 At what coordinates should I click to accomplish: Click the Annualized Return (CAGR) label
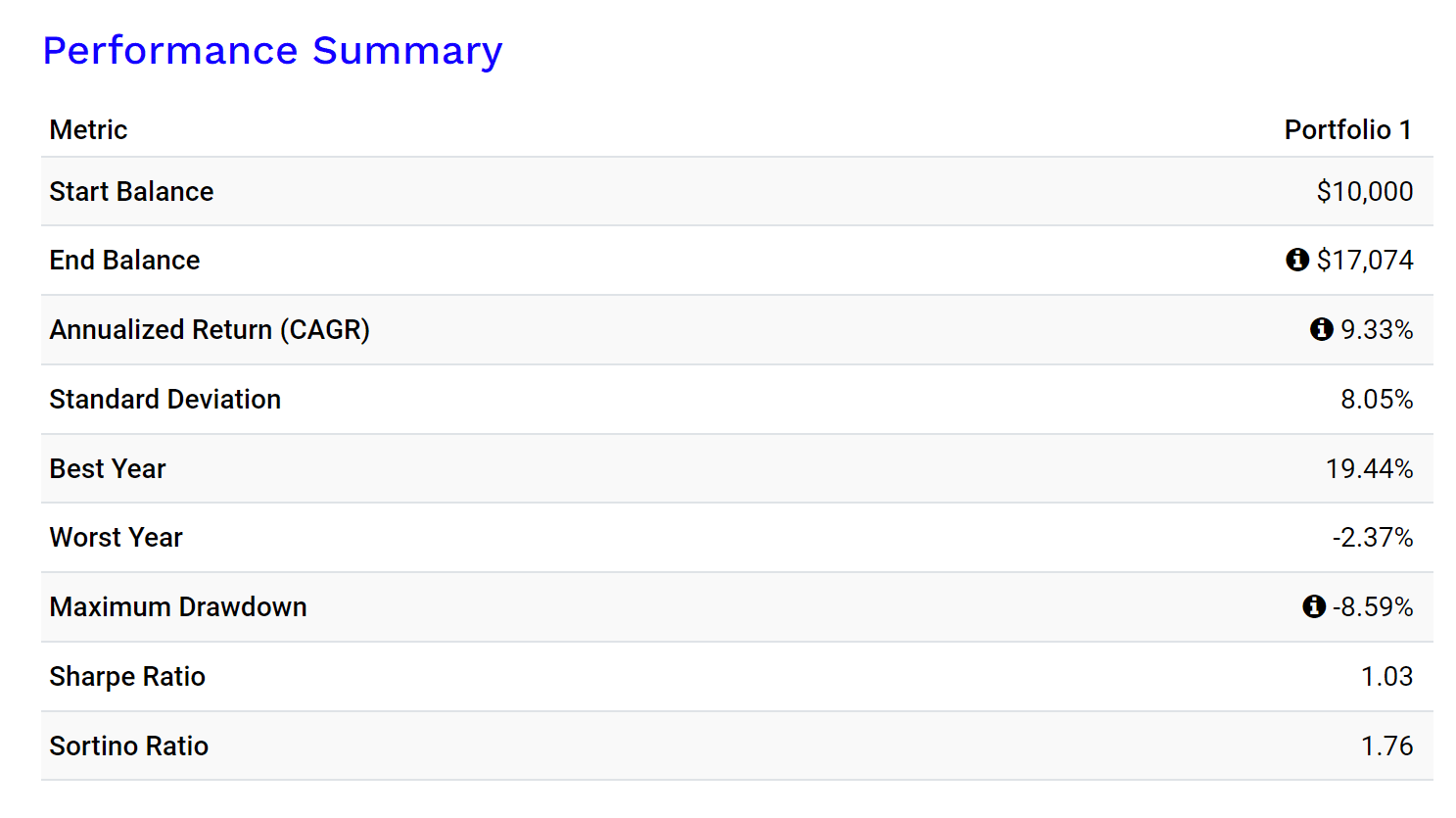[210, 330]
